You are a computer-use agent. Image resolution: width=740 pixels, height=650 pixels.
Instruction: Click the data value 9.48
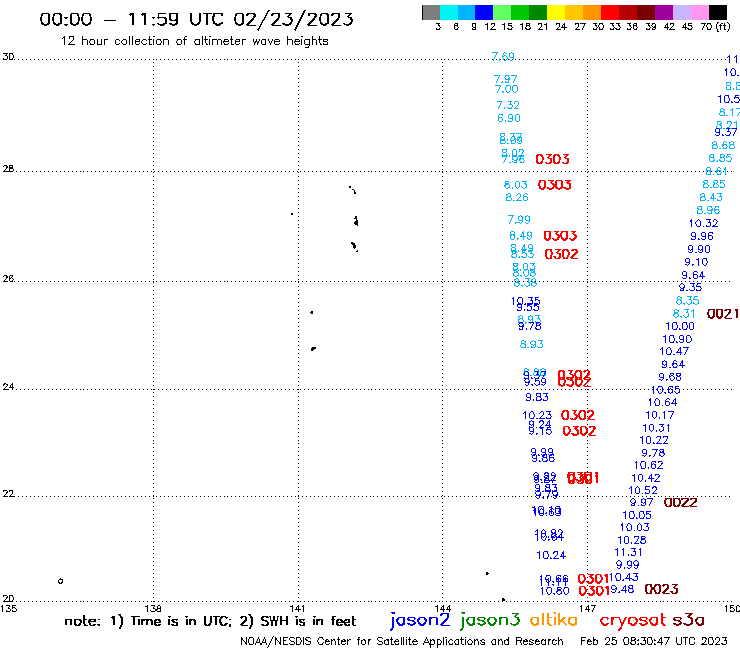click(622, 589)
